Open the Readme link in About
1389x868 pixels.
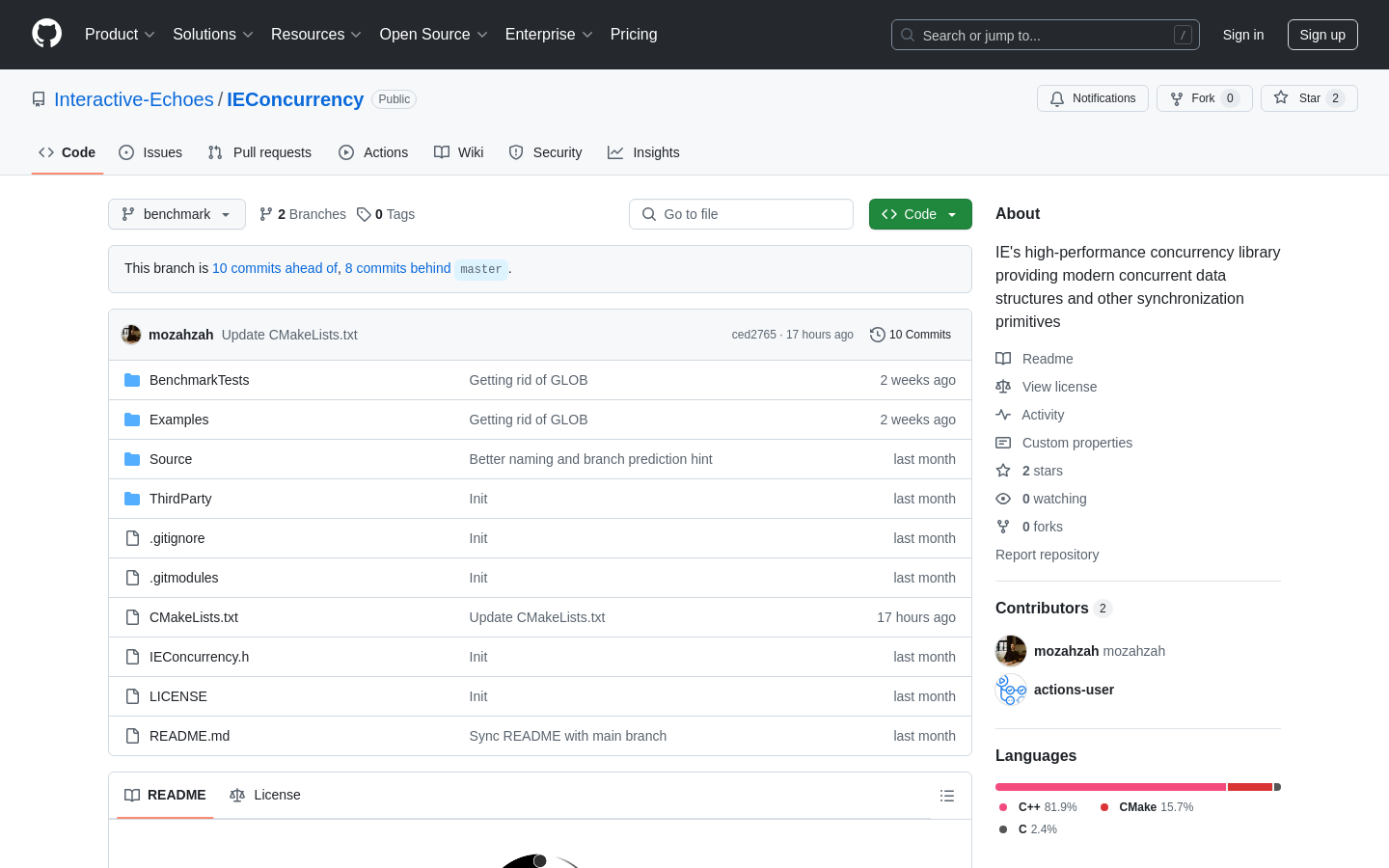pos(1034,359)
